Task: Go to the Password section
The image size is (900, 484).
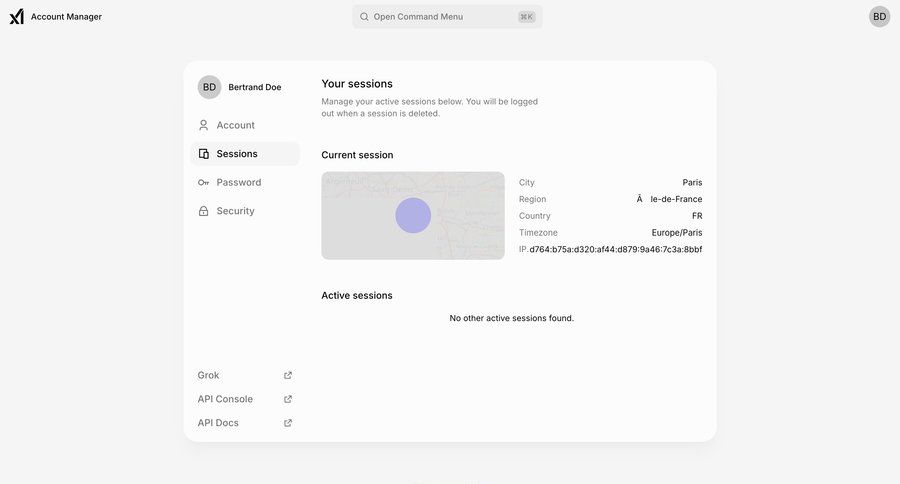Action: (x=245, y=183)
